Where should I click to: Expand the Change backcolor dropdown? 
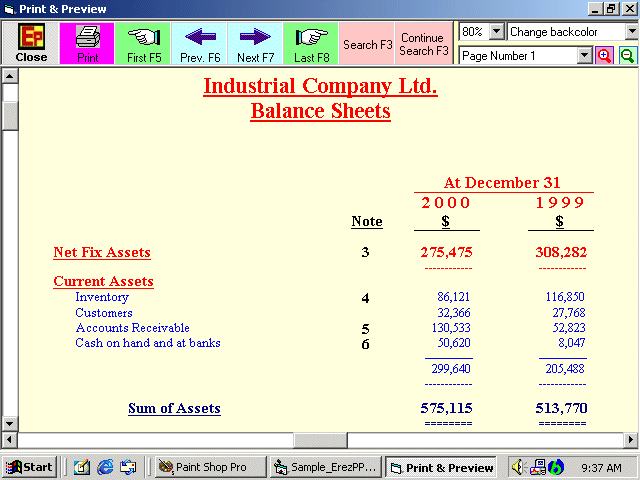pos(632,31)
